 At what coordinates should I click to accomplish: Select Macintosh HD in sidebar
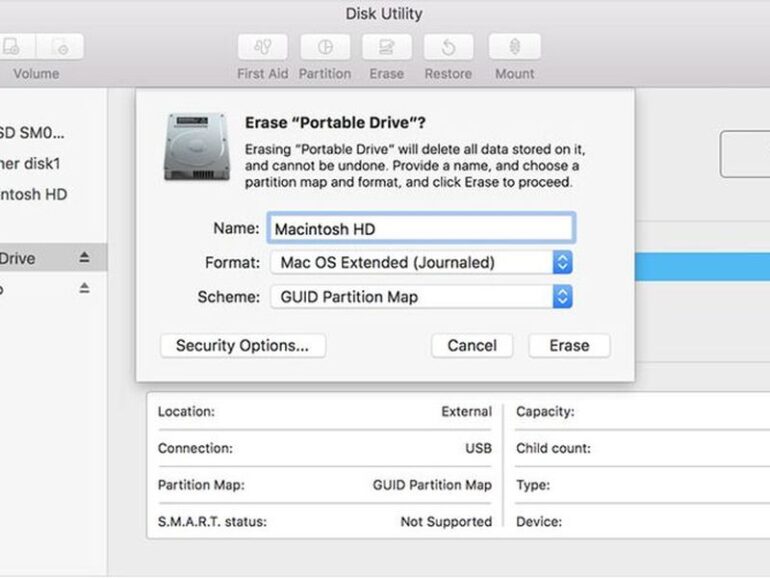pos(34,195)
